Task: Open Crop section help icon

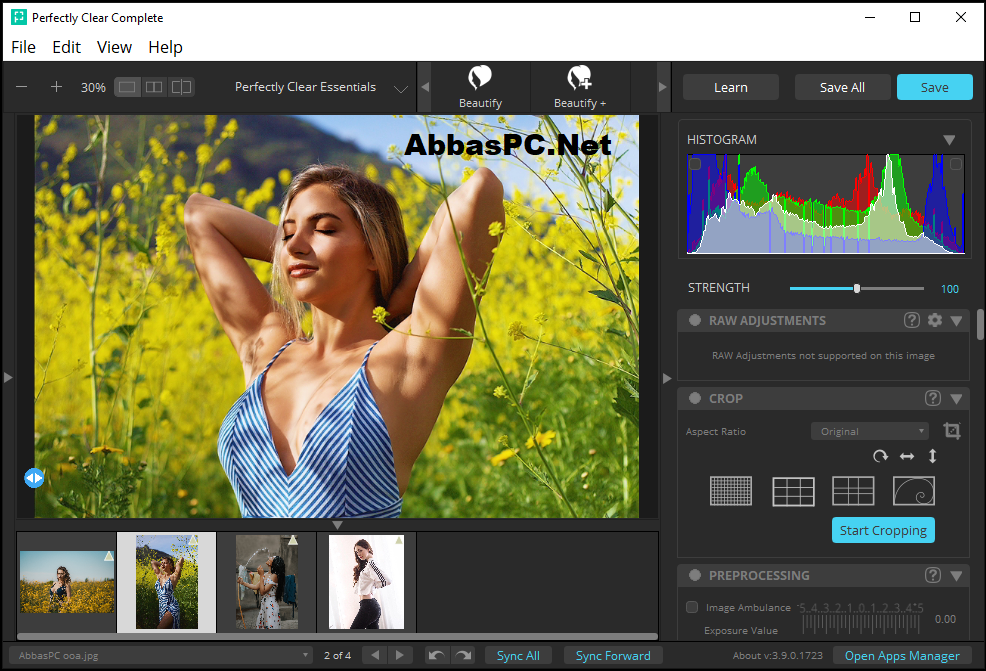Action: coord(933,398)
